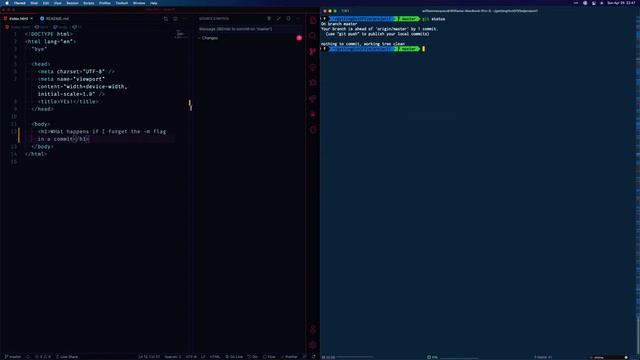Open the Explorer icon in the activity bar
The width and height of the screenshot is (640, 360).
[x=313, y=20]
